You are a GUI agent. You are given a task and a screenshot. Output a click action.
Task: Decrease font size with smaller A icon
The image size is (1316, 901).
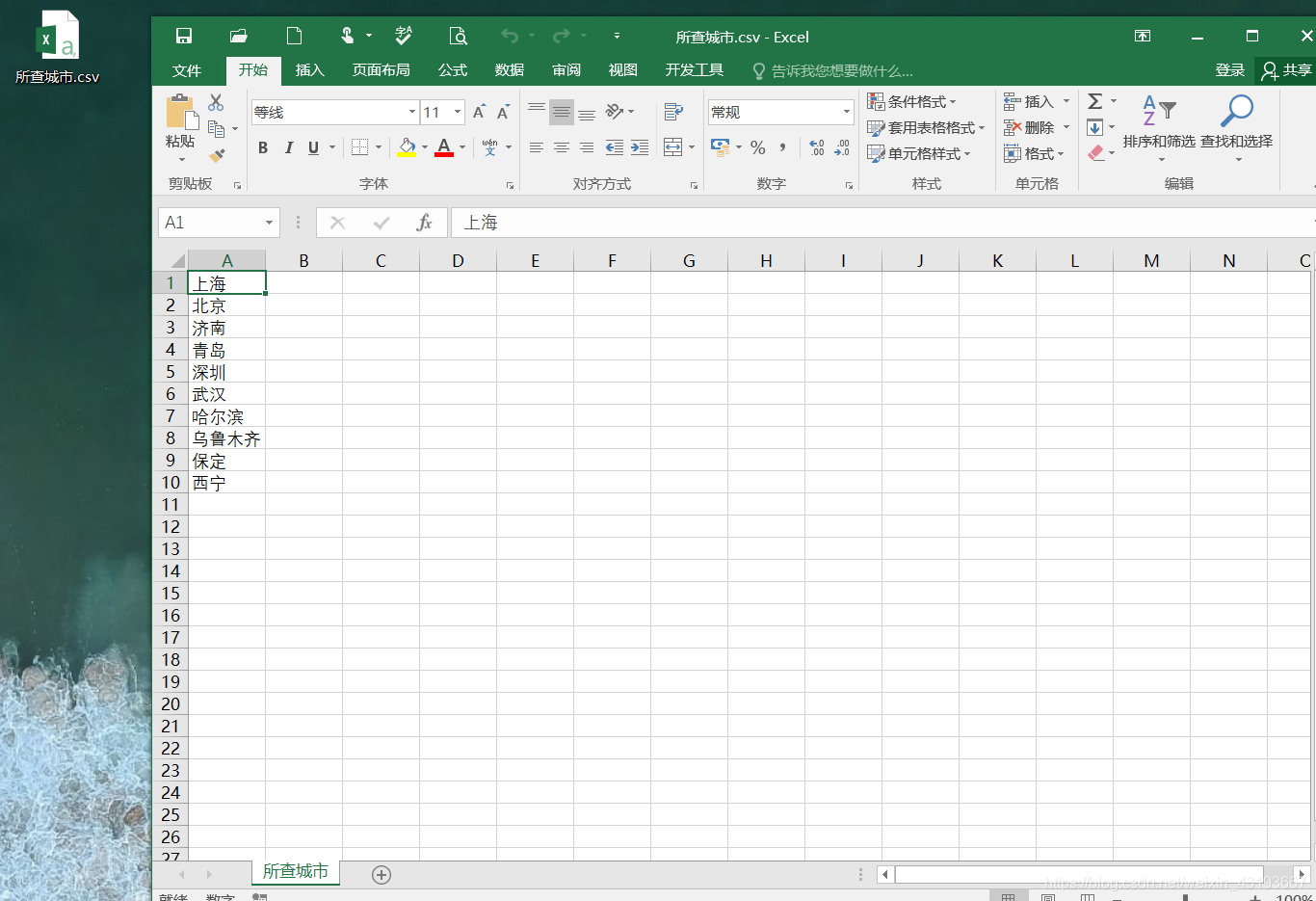pos(503,113)
